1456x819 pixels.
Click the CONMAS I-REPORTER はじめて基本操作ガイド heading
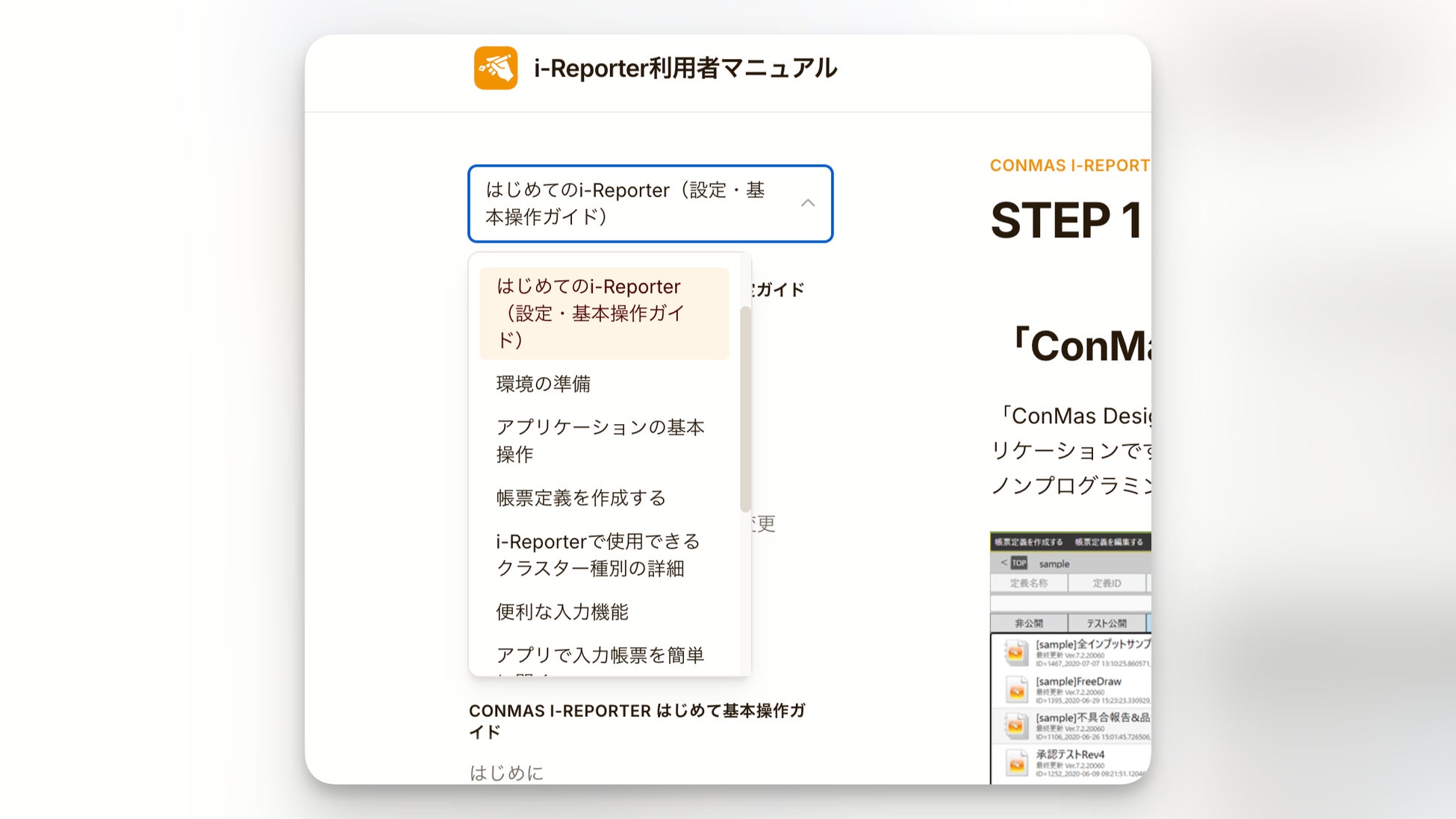click(636, 720)
